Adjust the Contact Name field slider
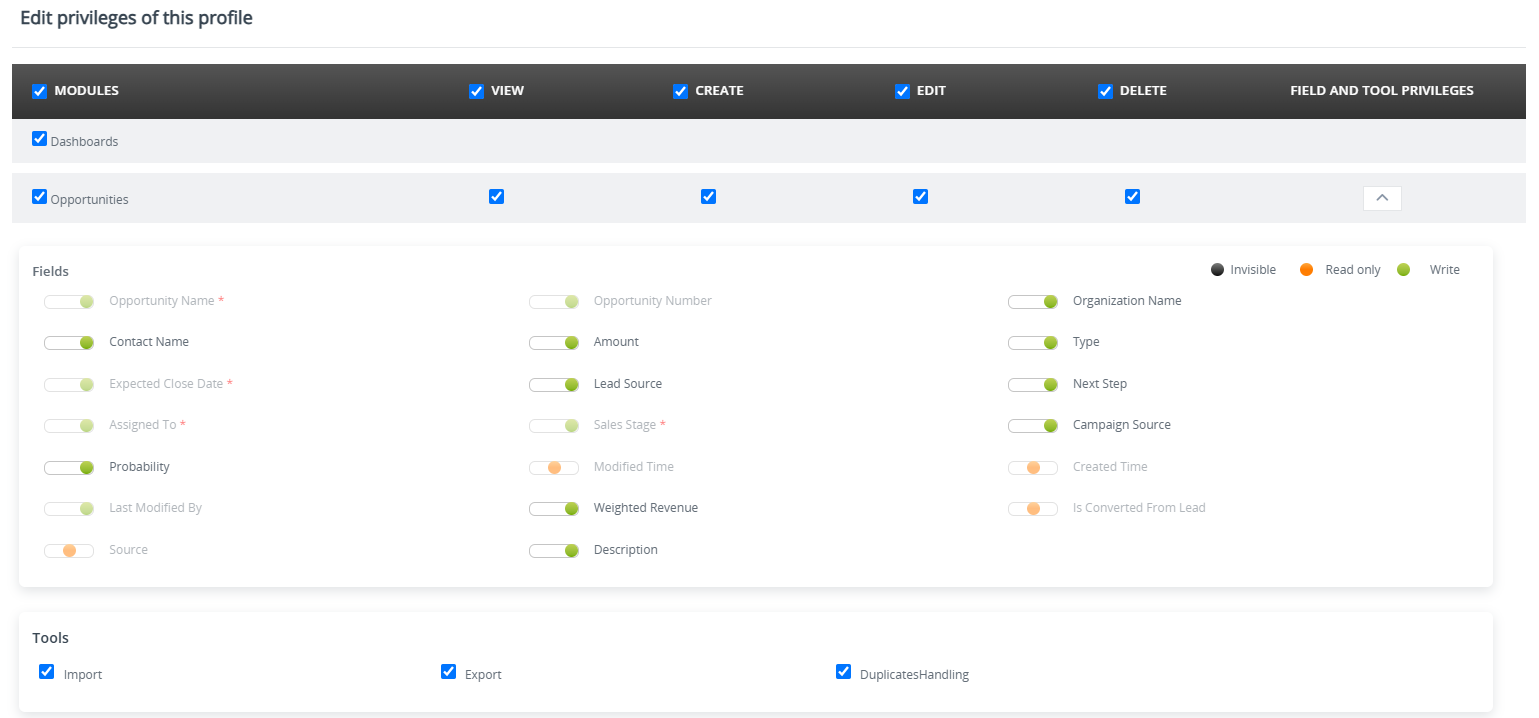The width and height of the screenshot is (1539, 718). pyautogui.click(x=69, y=342)
